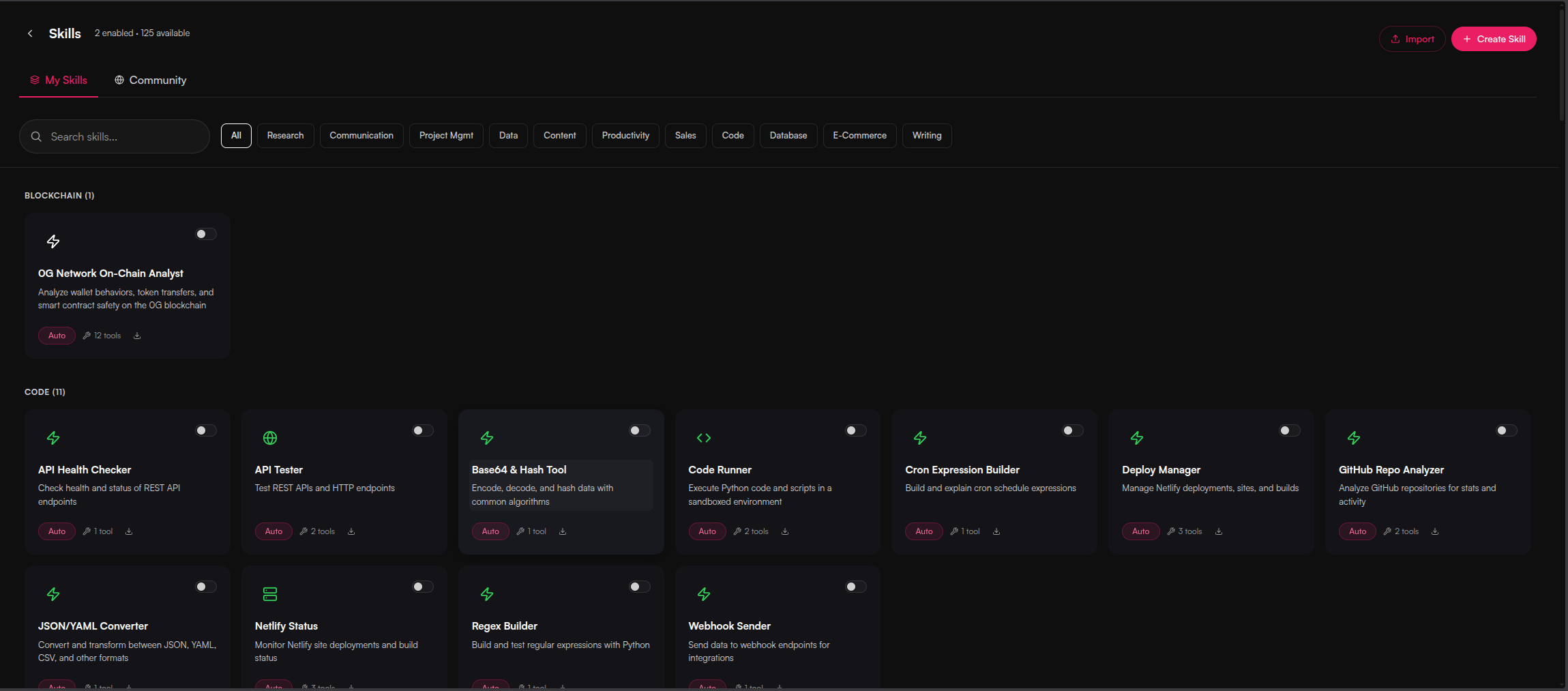Switch to the My Skills tab
This screenshot has height=691, width=1568.
59,80
